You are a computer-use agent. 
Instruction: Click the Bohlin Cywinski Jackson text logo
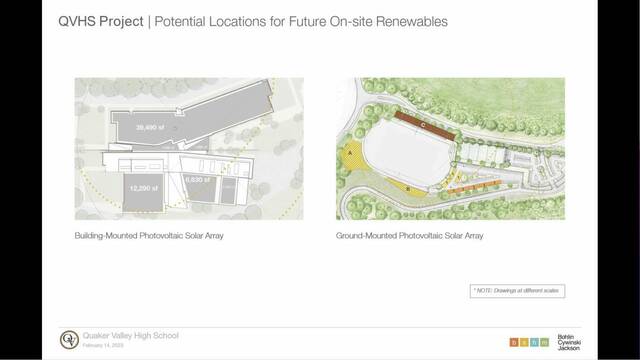pyautogui.click(x=569, y=342)
